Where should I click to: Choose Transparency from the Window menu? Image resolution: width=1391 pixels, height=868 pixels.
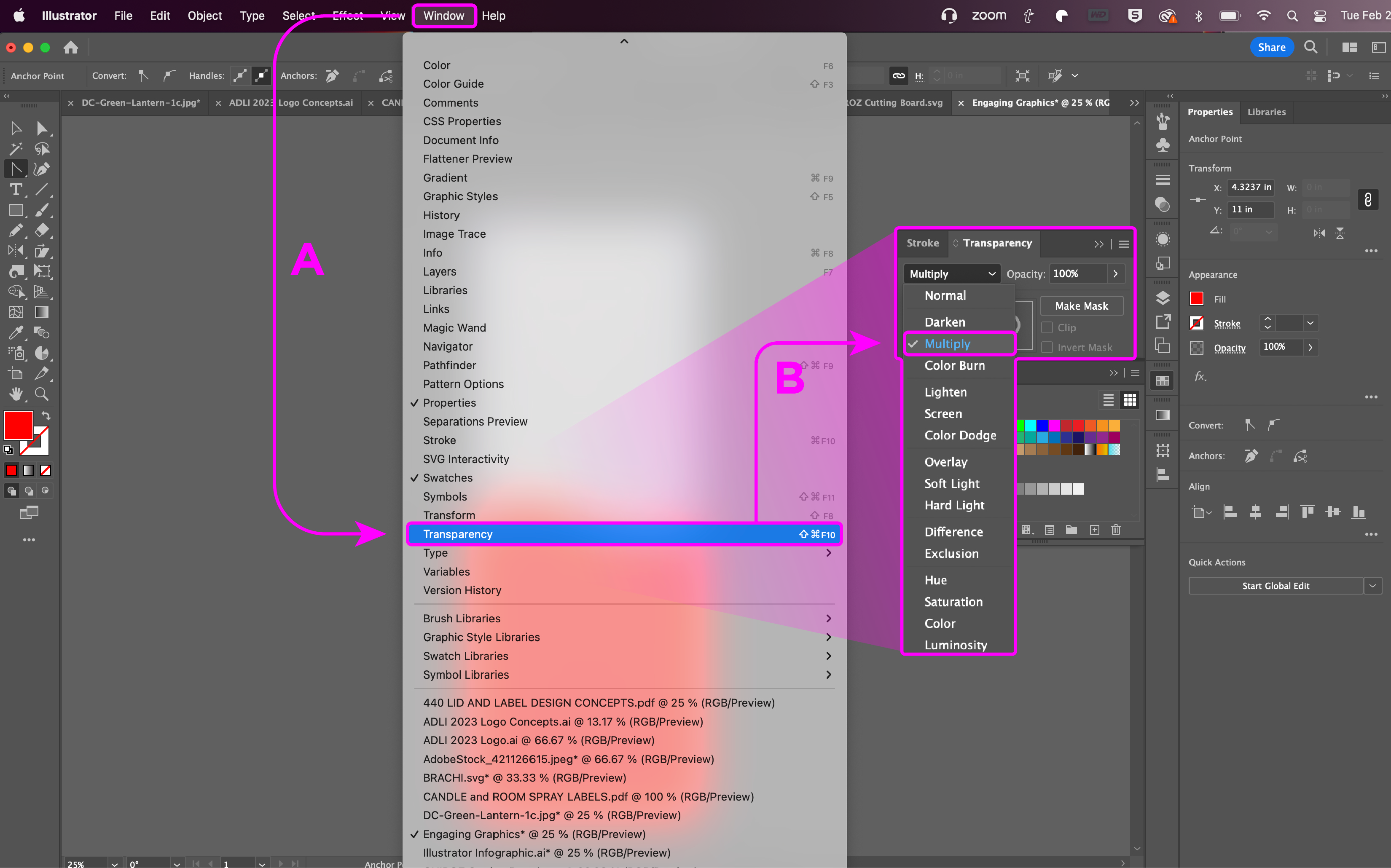pyautogui.click(x=458, y=534)
